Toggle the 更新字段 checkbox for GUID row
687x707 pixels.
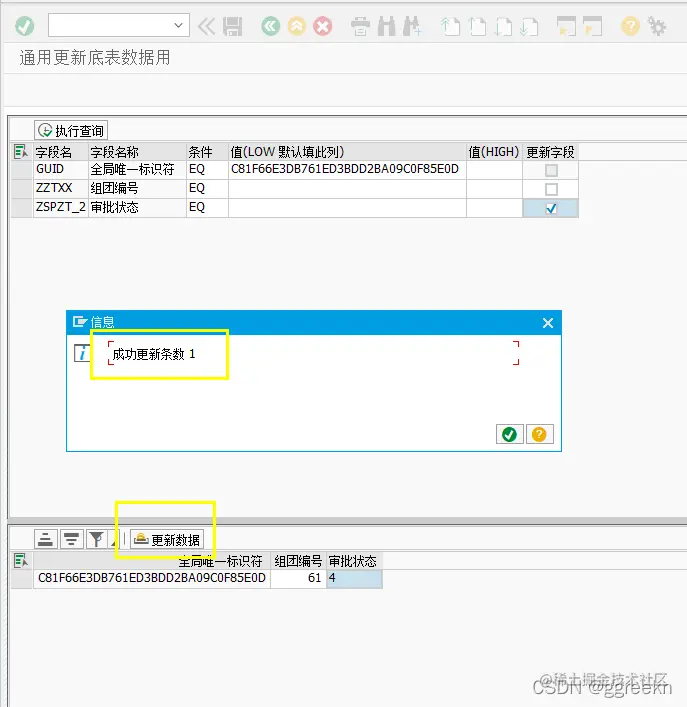point(551,170)
